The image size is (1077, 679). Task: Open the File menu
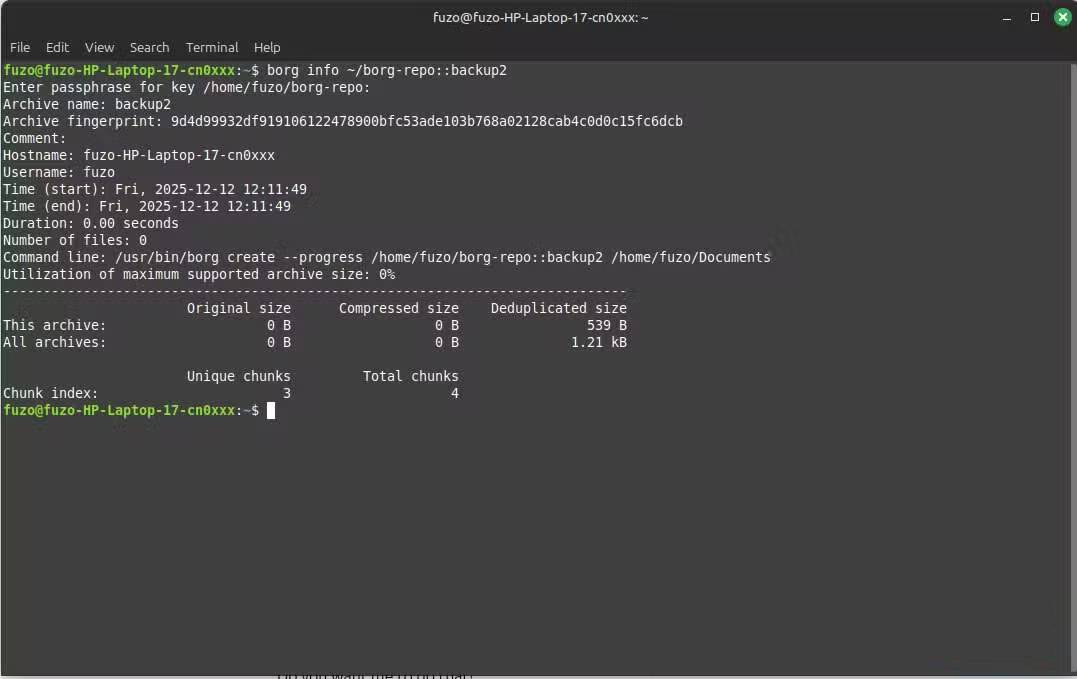pos(20,47)
